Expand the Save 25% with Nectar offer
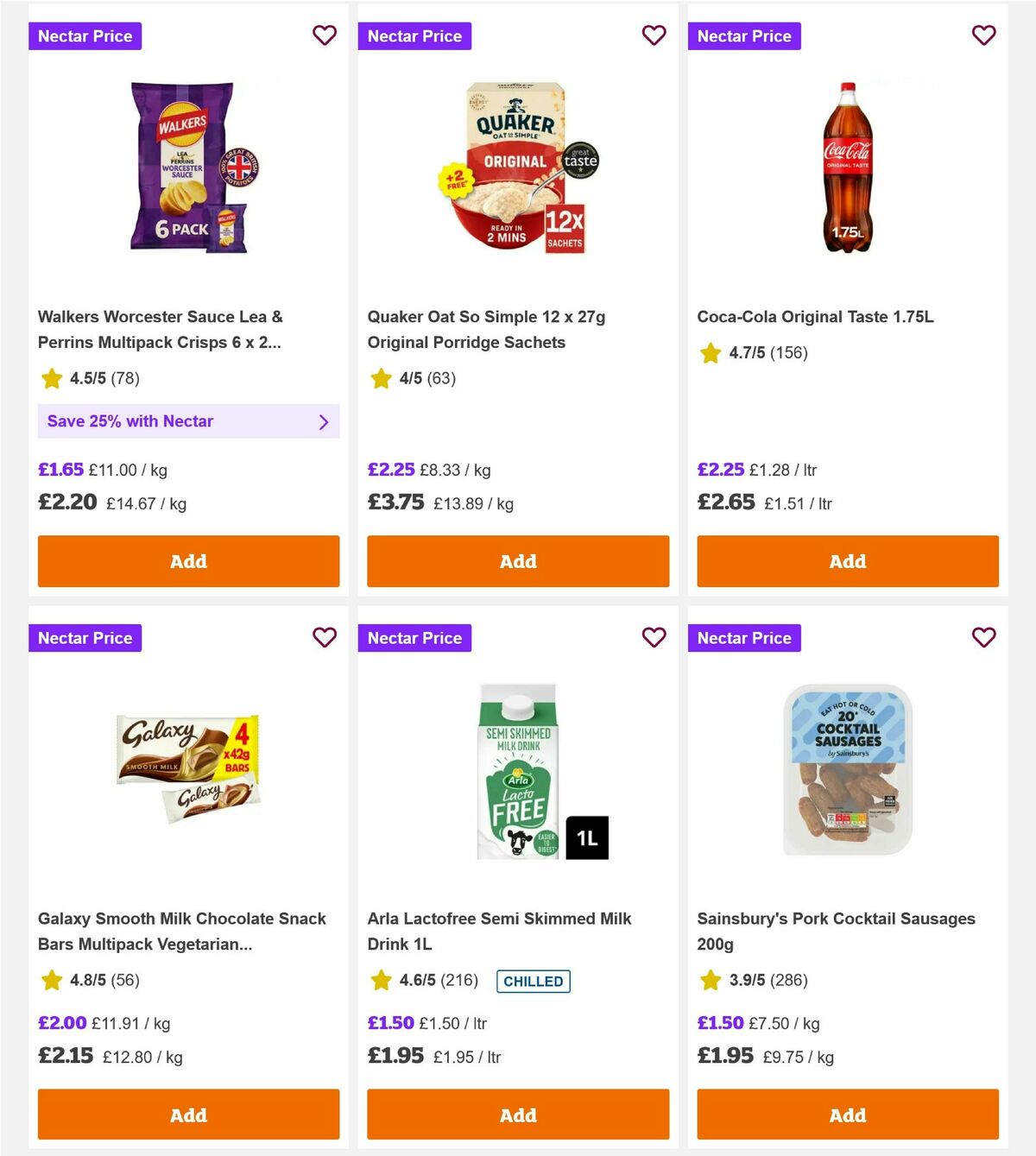1036x1156 pixels. pyautogui.click(x=188, y=421)
